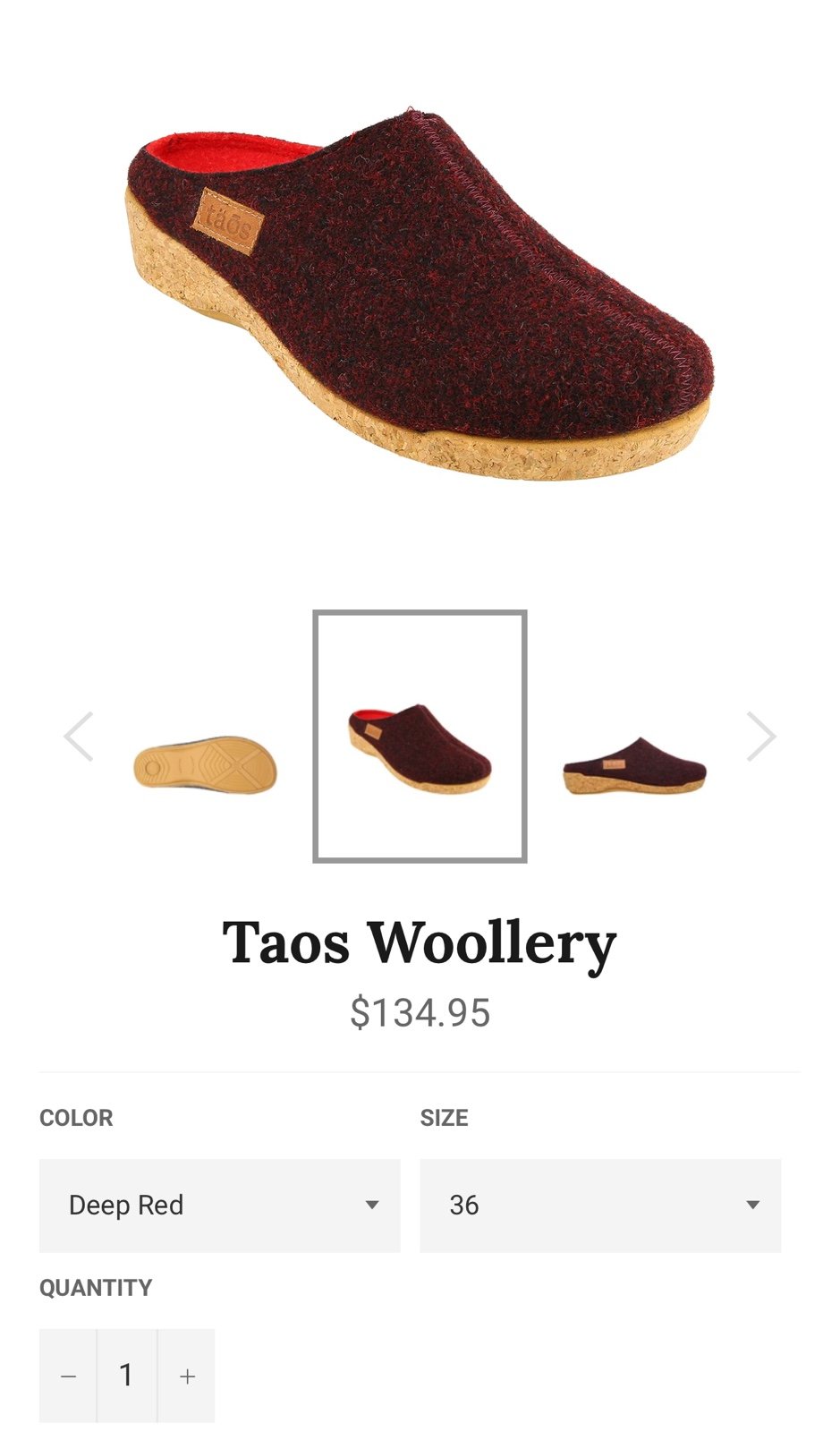Open the size 36 dropdown
The height and width of the screenshot is (1432, 840).
pos(600,1206)
